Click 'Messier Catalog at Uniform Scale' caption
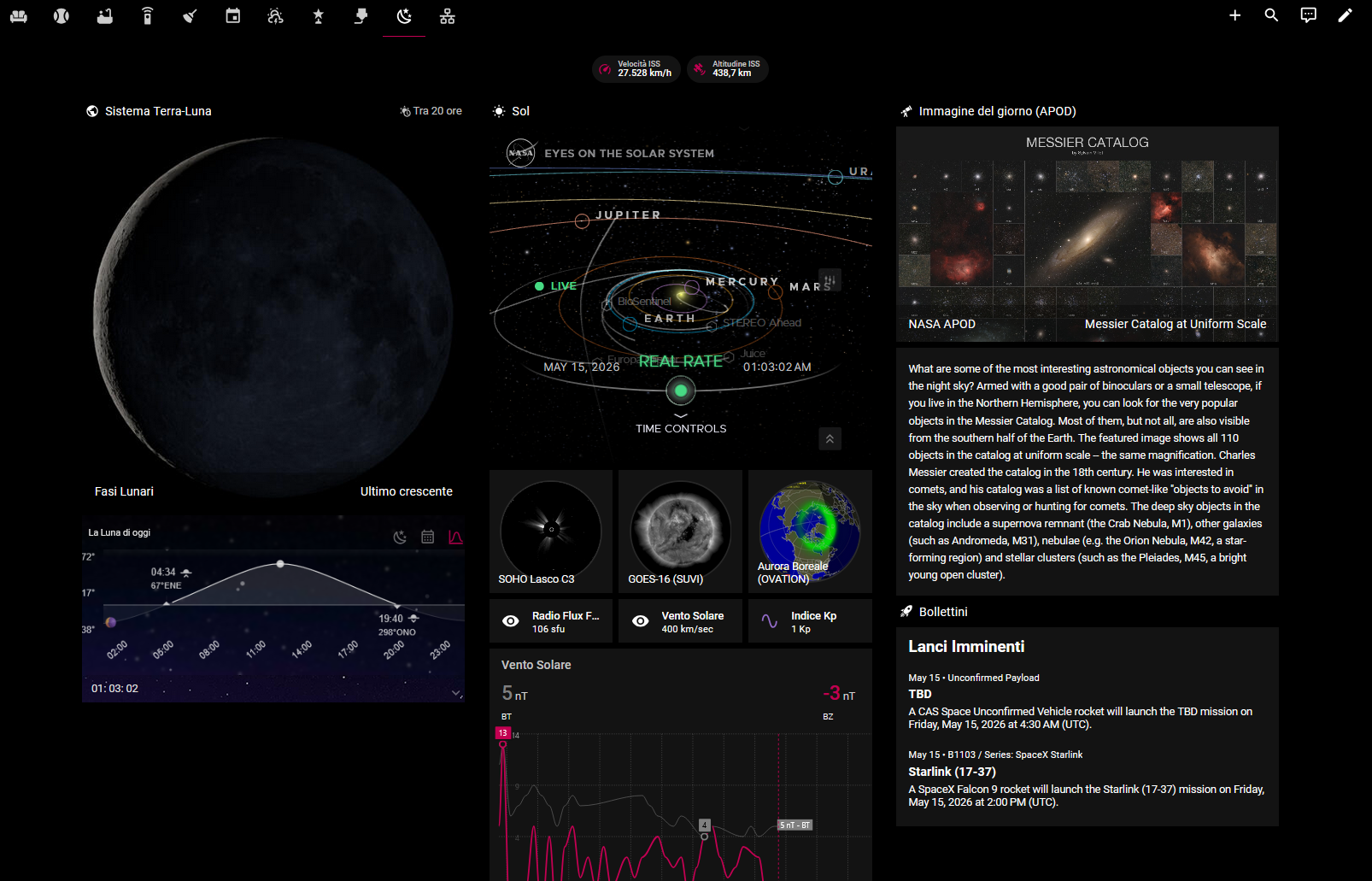 click(1176, 324)
